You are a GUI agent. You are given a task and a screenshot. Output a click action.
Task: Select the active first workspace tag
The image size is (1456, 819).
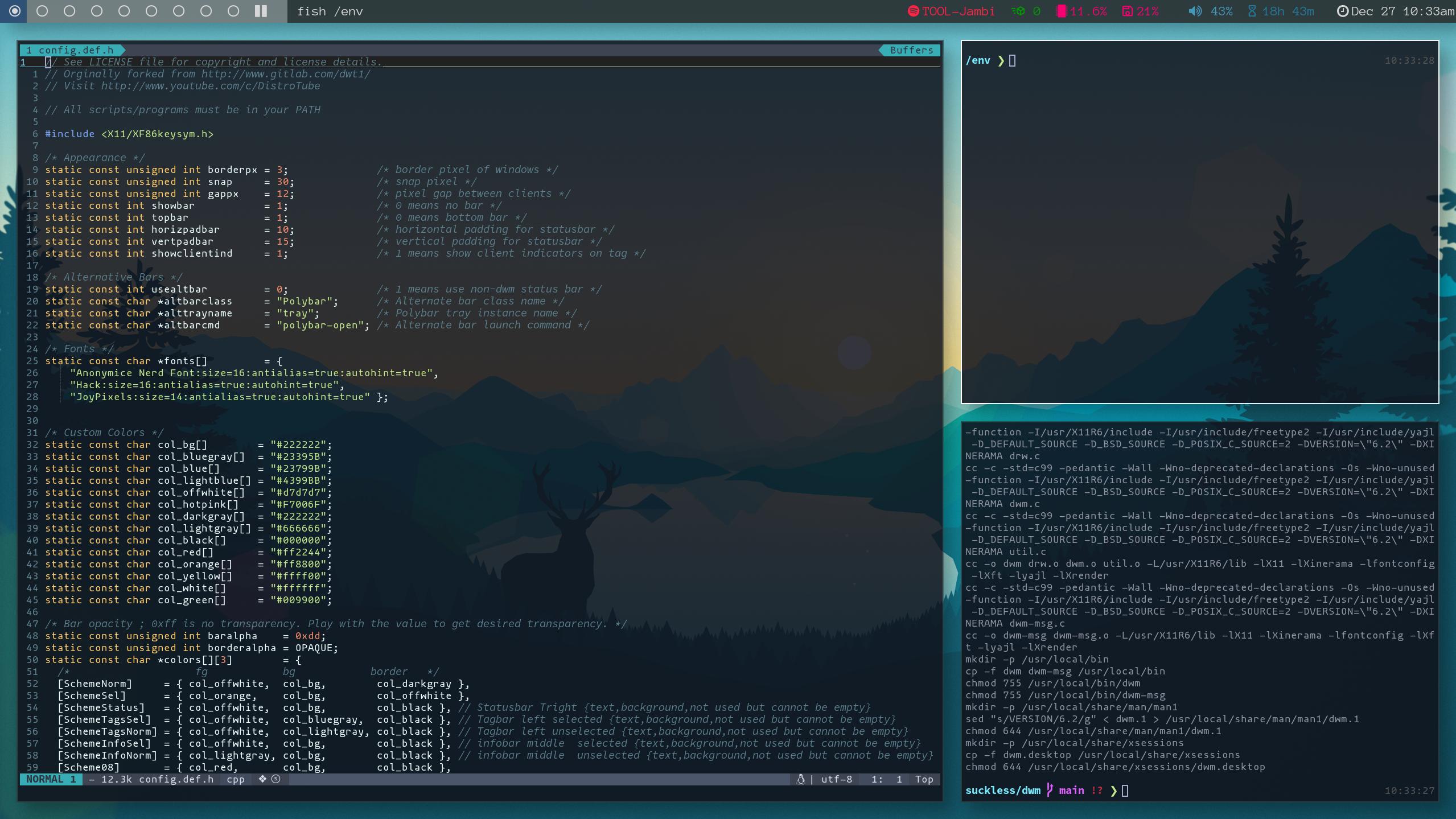coord(15,11)
